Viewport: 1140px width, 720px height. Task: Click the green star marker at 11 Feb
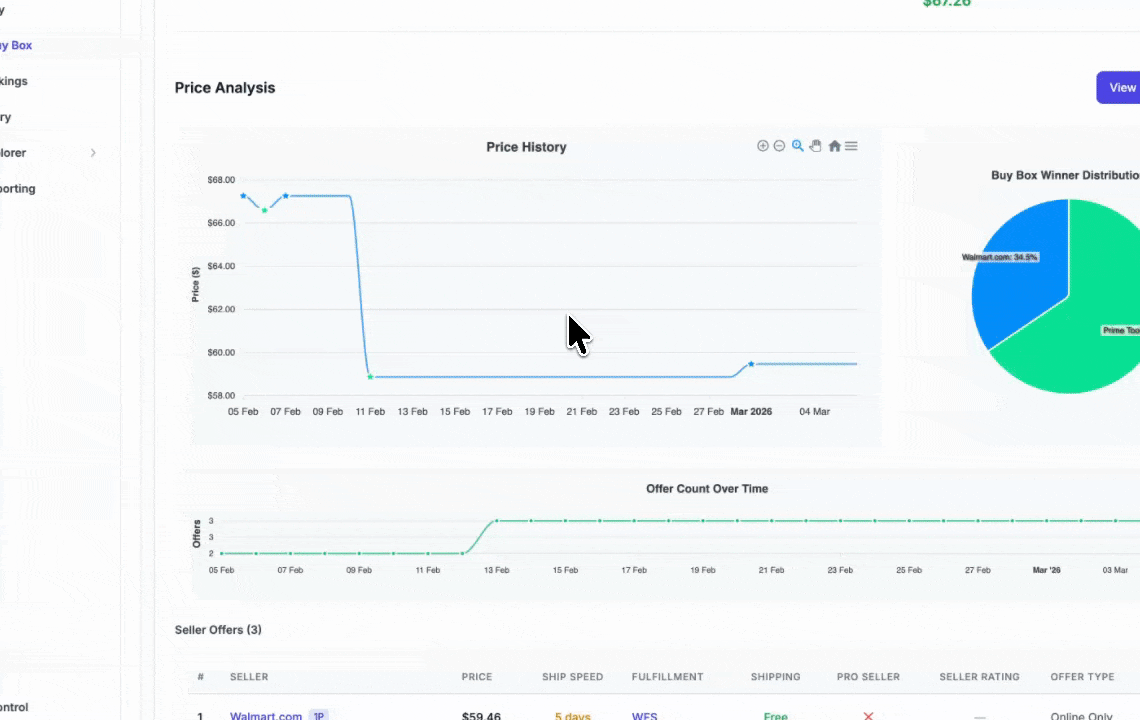click(370, 377)
